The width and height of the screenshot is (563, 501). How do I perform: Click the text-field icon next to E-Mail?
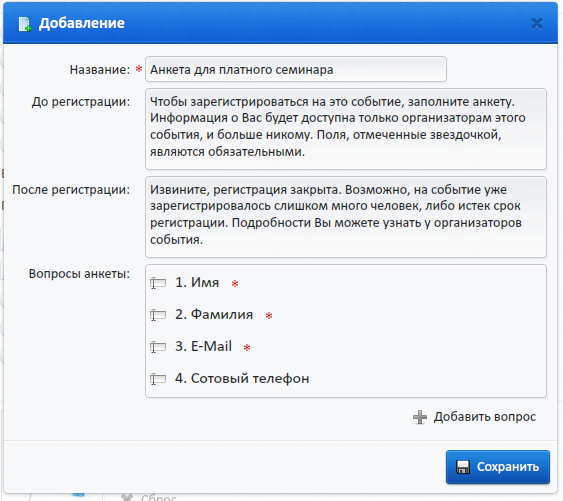[x=158, y=347]
